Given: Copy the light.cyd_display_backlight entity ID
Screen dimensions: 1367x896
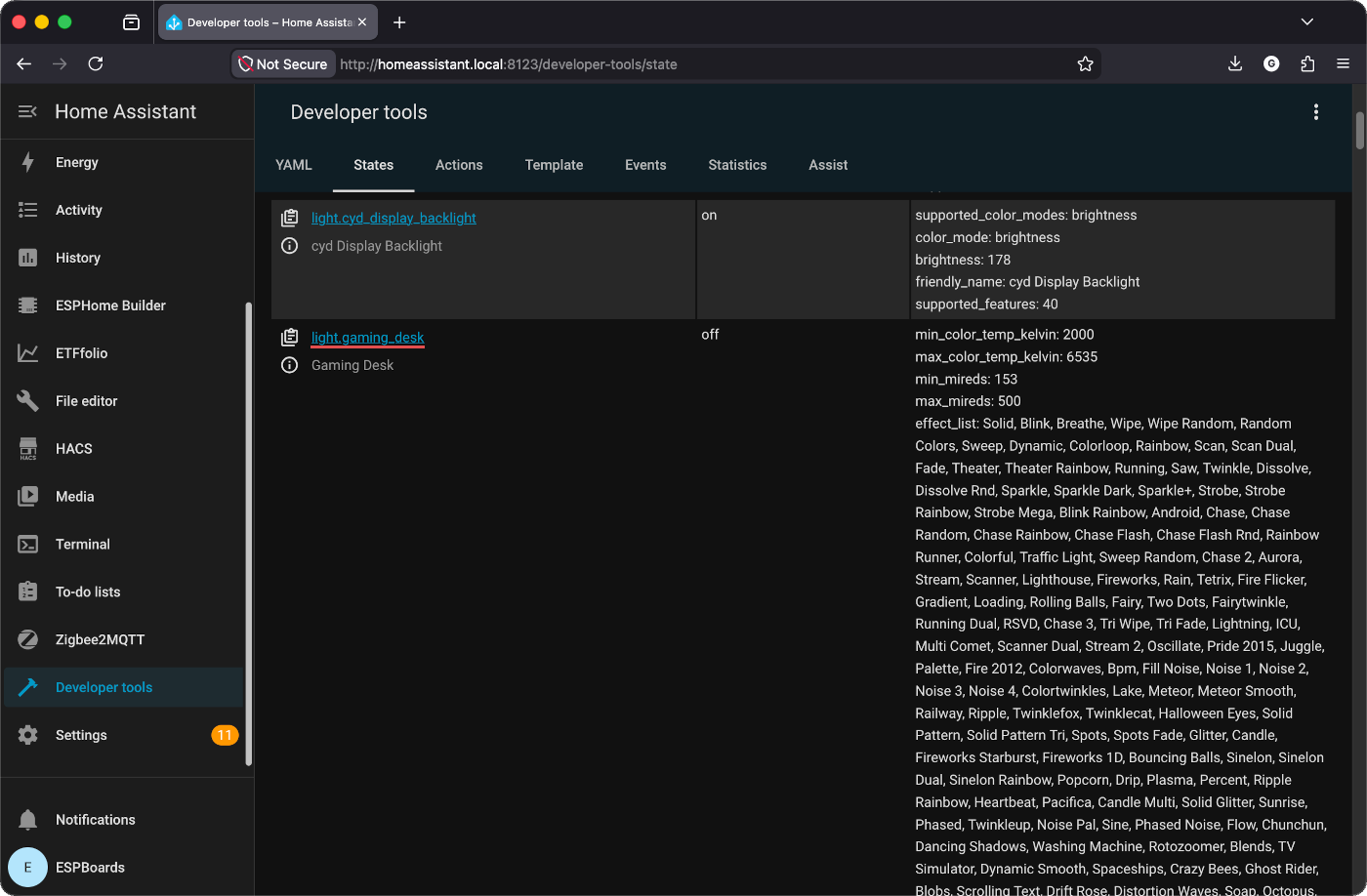Looking at the screenshot, I should (289, 219).
